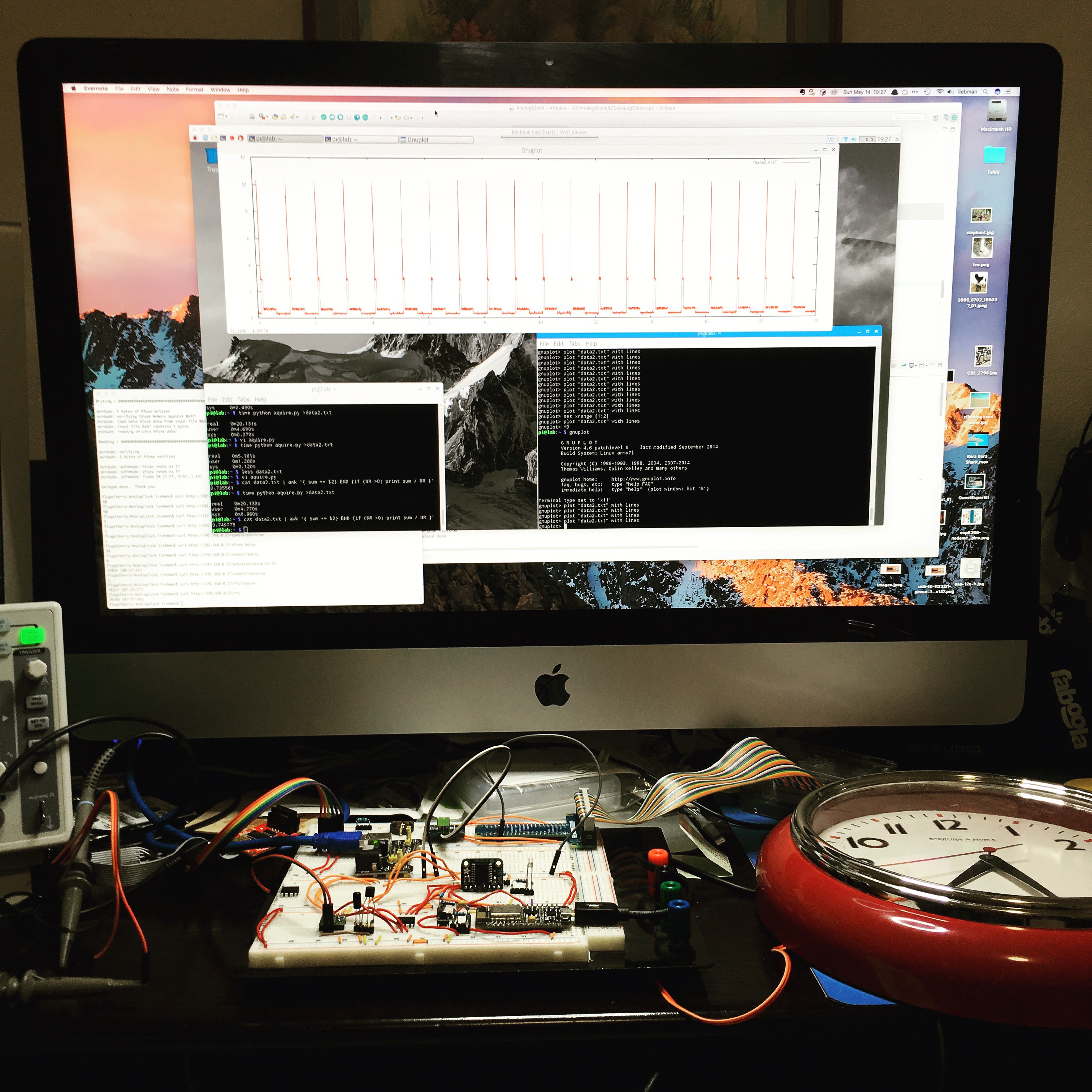Image resolution: width=1092 pixels, height=1092 pixels.
Task: Open the Help menu in the macOS menu bar
Action: click(243, 90)
